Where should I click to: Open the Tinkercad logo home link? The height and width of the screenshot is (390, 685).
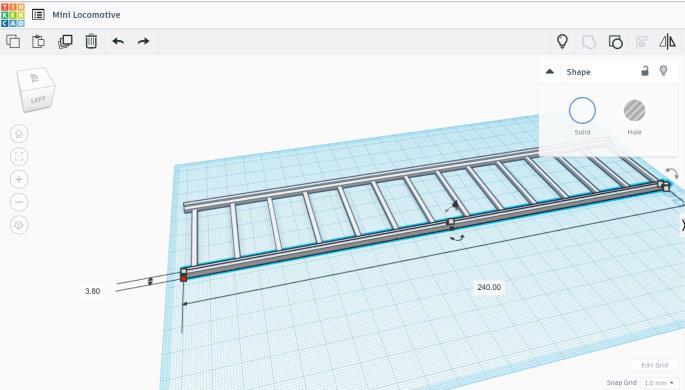(13, 15)
